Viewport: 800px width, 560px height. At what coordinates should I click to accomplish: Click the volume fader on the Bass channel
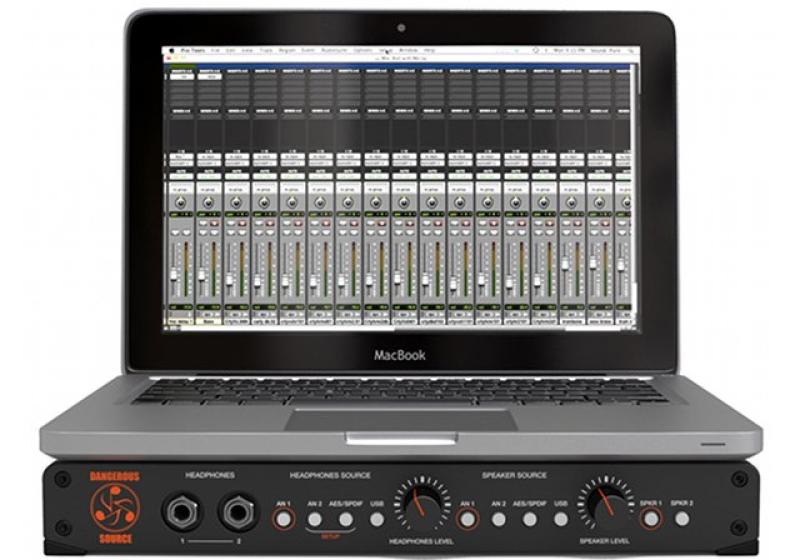(x=202, y=275)
